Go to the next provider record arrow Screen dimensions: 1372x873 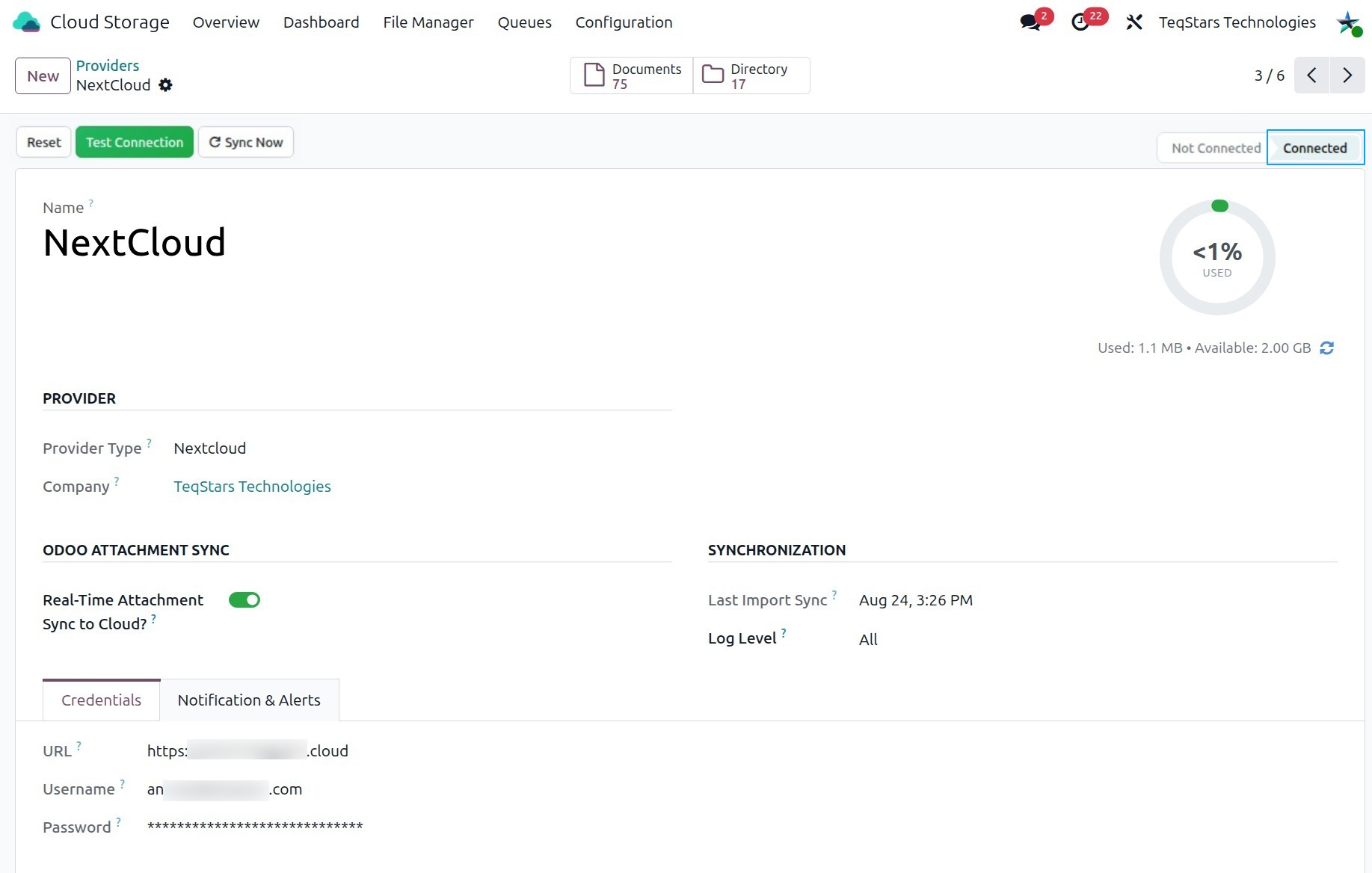(x=1347, y=75)
